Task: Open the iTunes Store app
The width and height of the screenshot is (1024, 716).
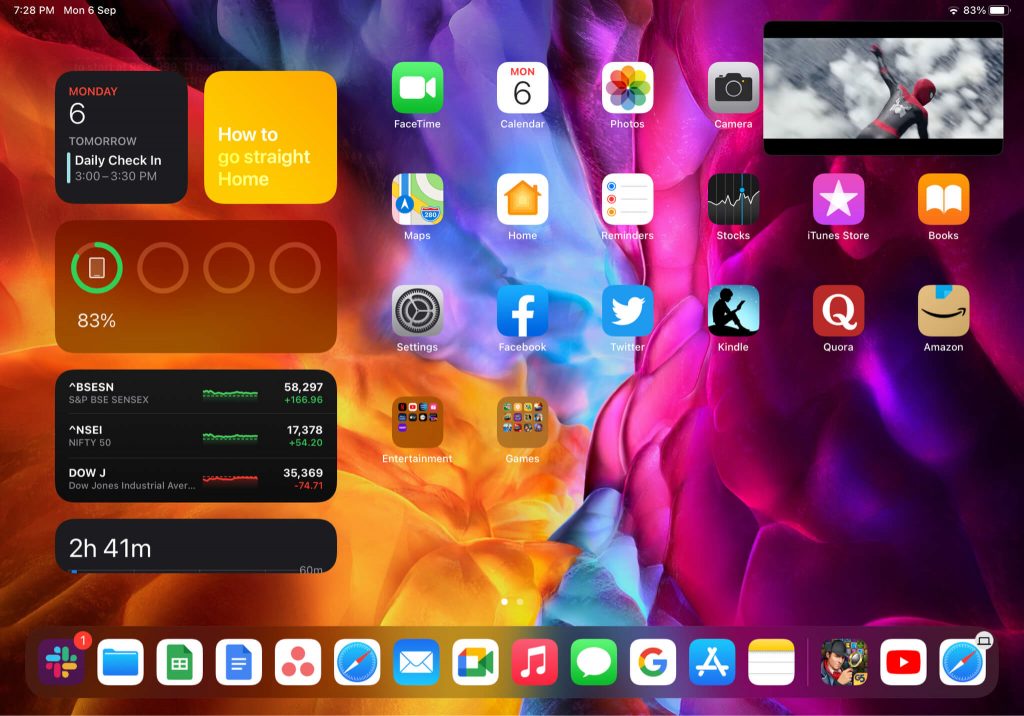Action: tap(839, 199)
